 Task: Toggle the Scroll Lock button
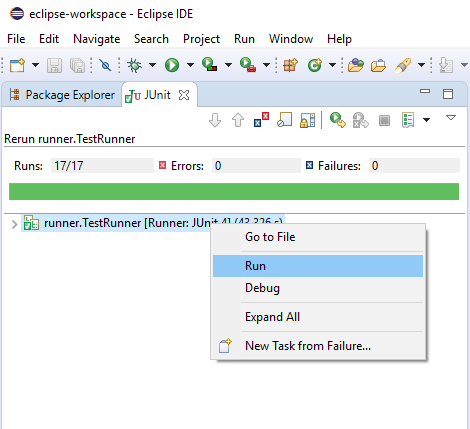click(x=307, y=120)
